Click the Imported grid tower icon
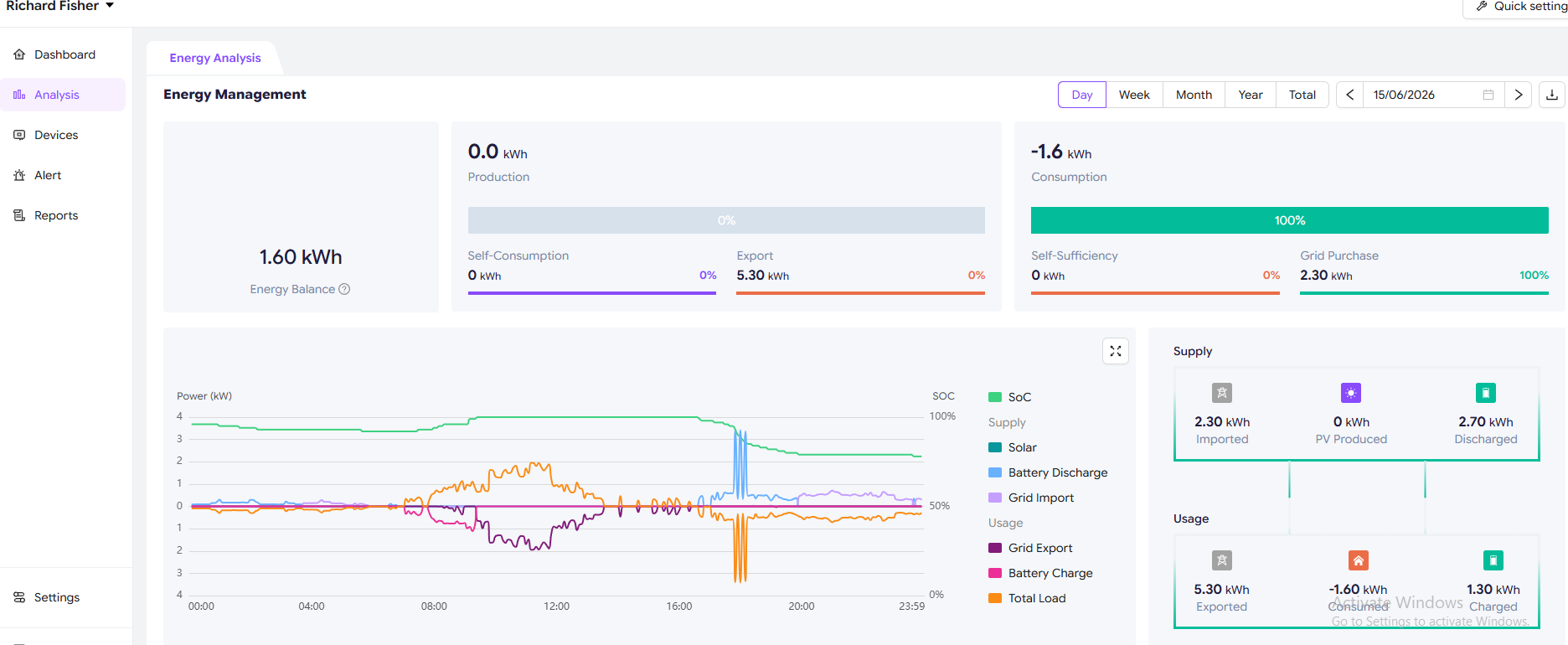 [1222, 393]
